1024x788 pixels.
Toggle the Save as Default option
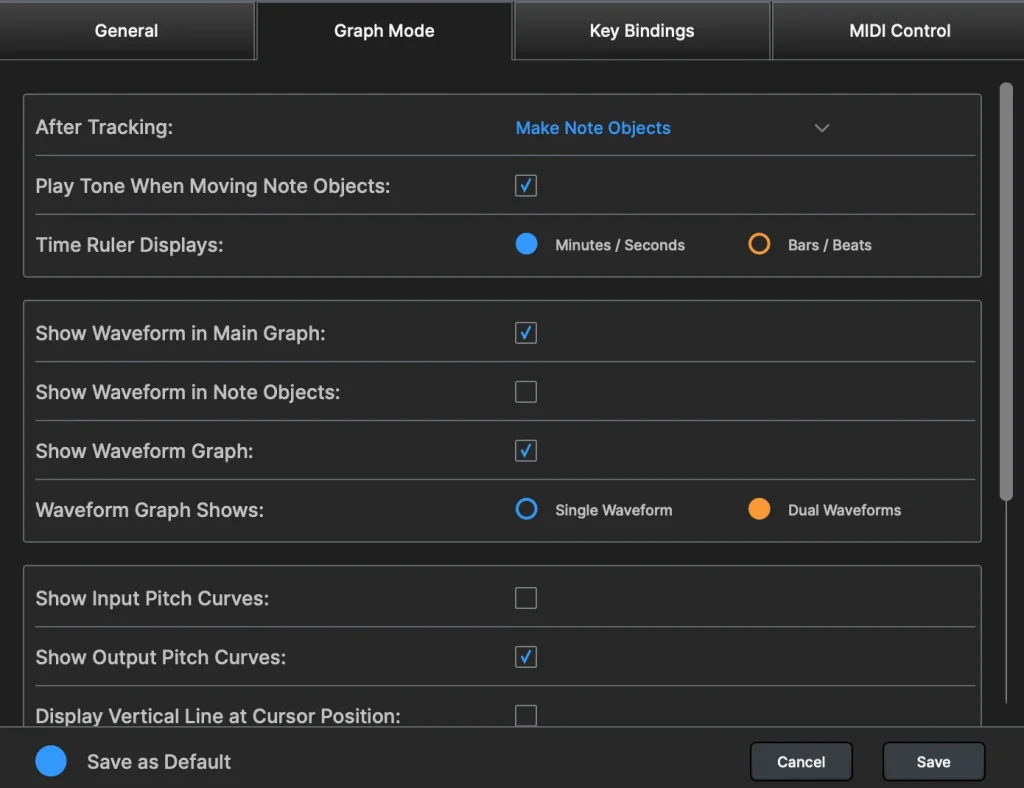[51, 761]
